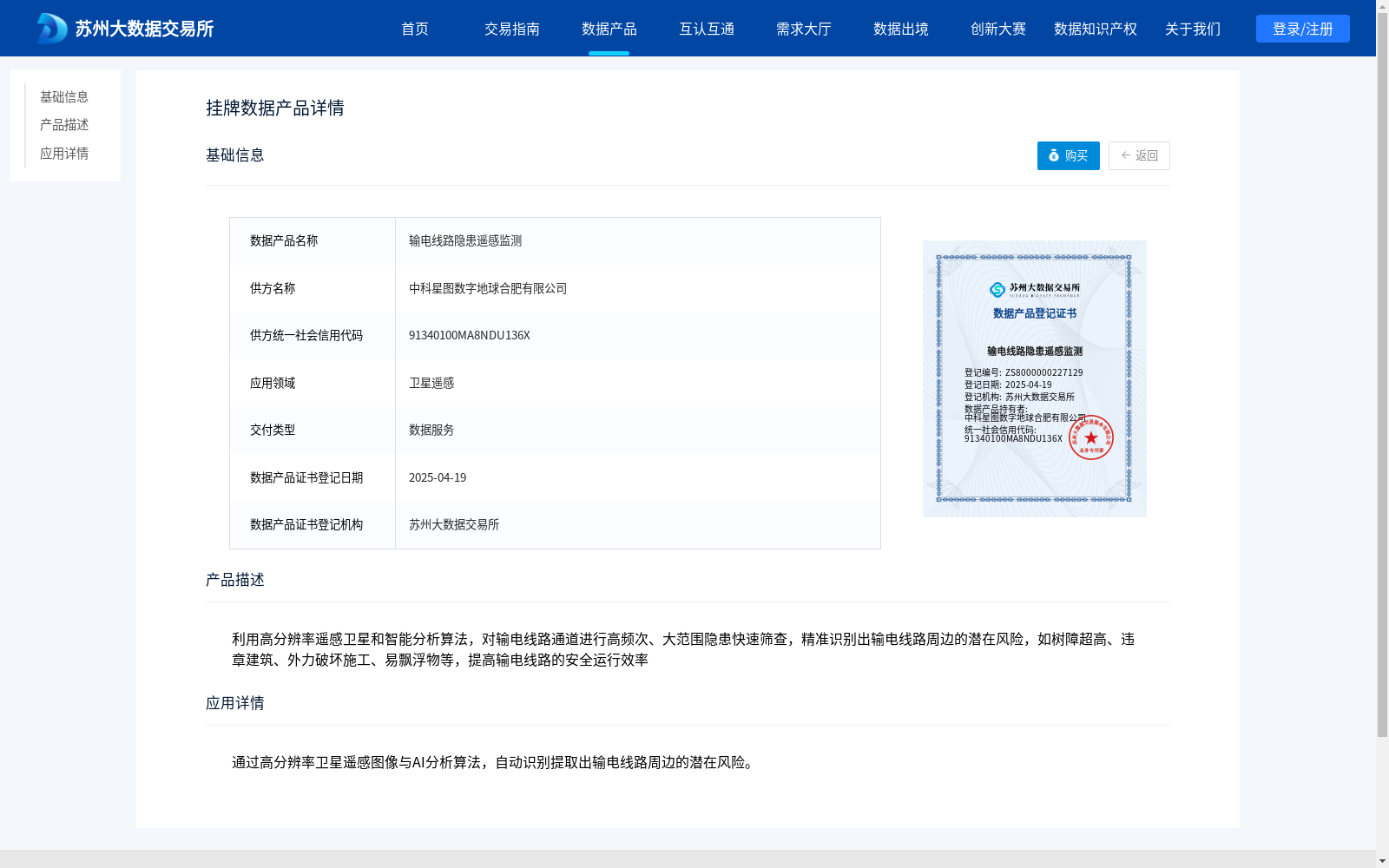
Task: Open the 创新大赛 menu item
Action: (997, 29)
